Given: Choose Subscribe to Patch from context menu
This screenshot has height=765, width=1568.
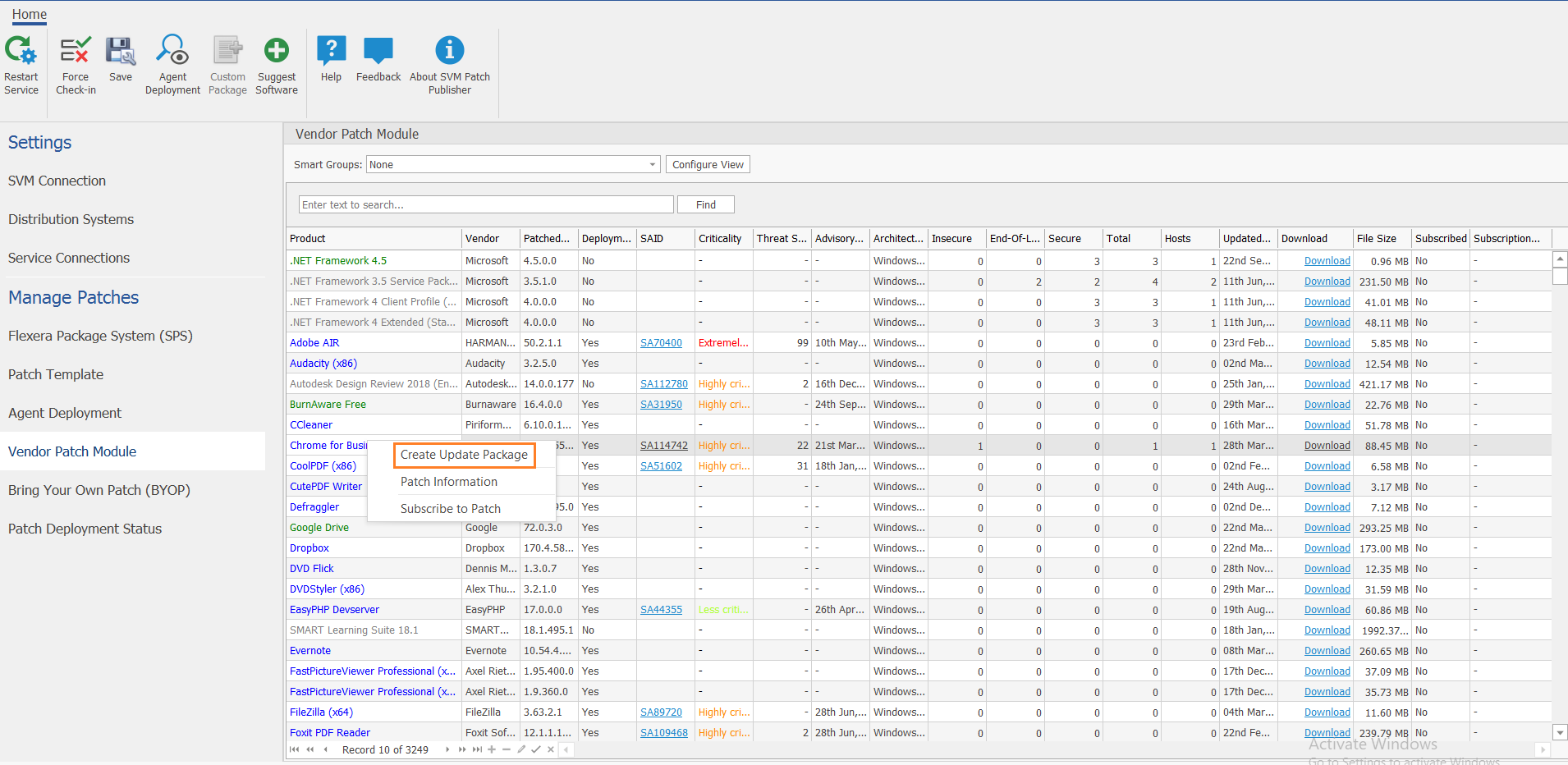Looking at the screenshot, I should coord(451,509).
